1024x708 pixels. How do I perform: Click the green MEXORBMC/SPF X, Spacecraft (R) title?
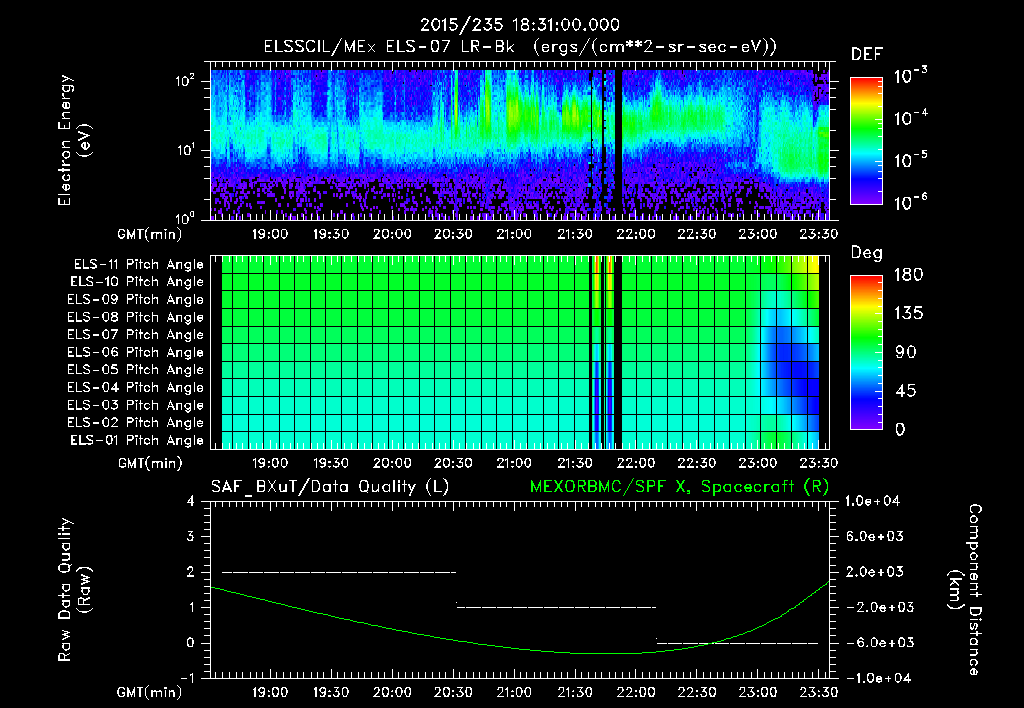pos(680,487)
